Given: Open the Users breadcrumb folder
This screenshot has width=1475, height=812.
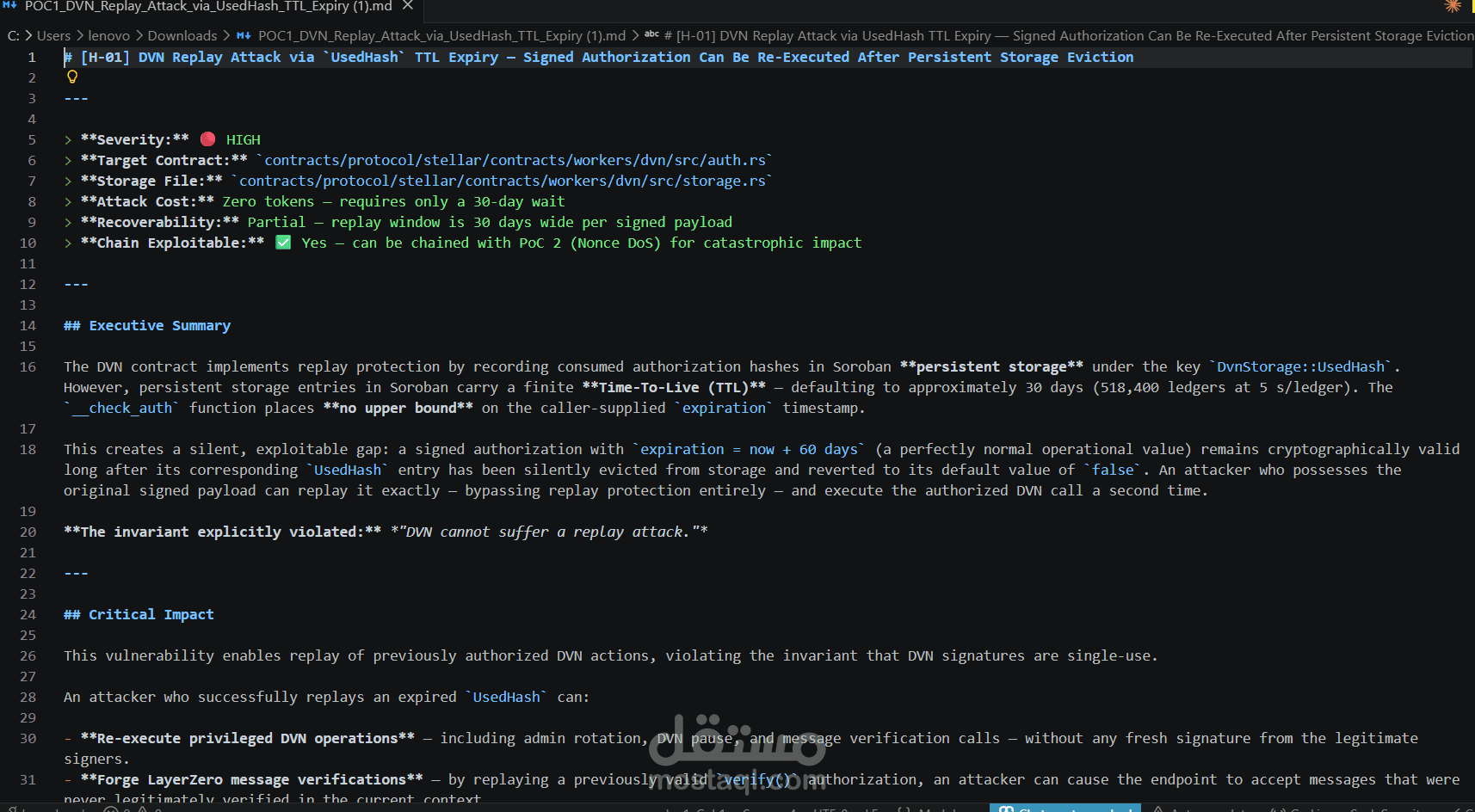Looking at the screenshot, I should click(x=53, y=35).
